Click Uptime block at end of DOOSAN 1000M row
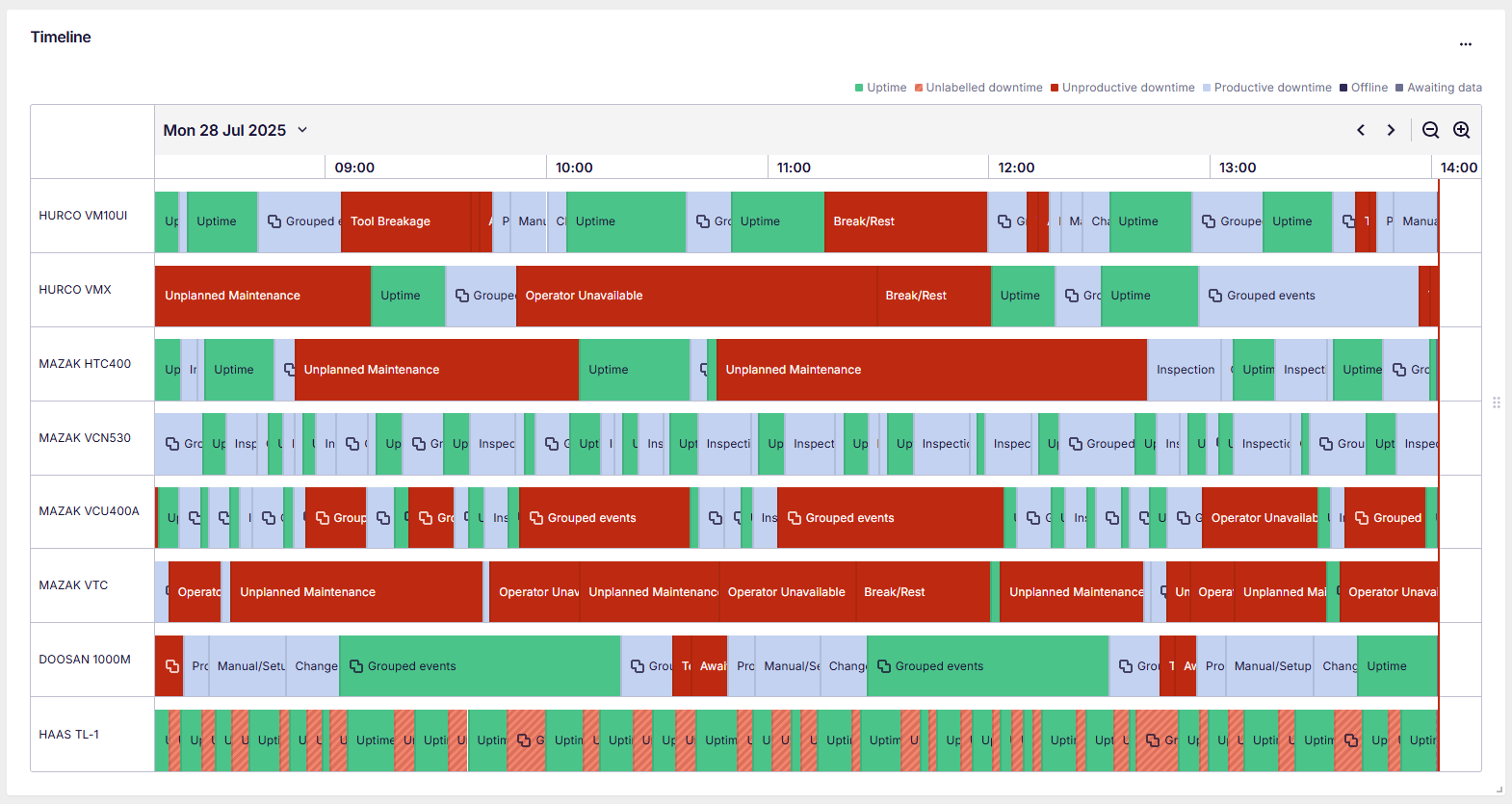Viewport: 1512px width, 804px height. pos(1396,666)
